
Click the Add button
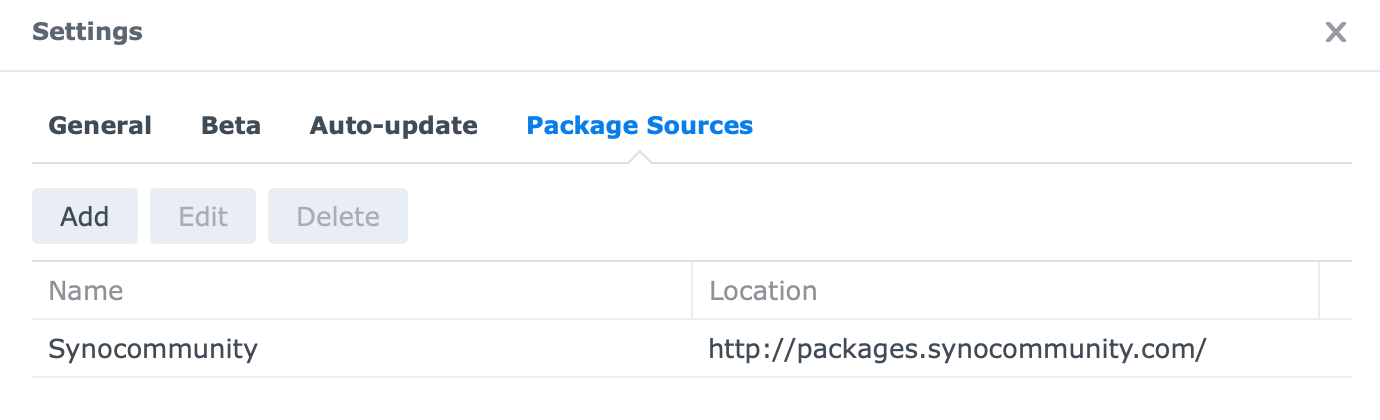85,216
